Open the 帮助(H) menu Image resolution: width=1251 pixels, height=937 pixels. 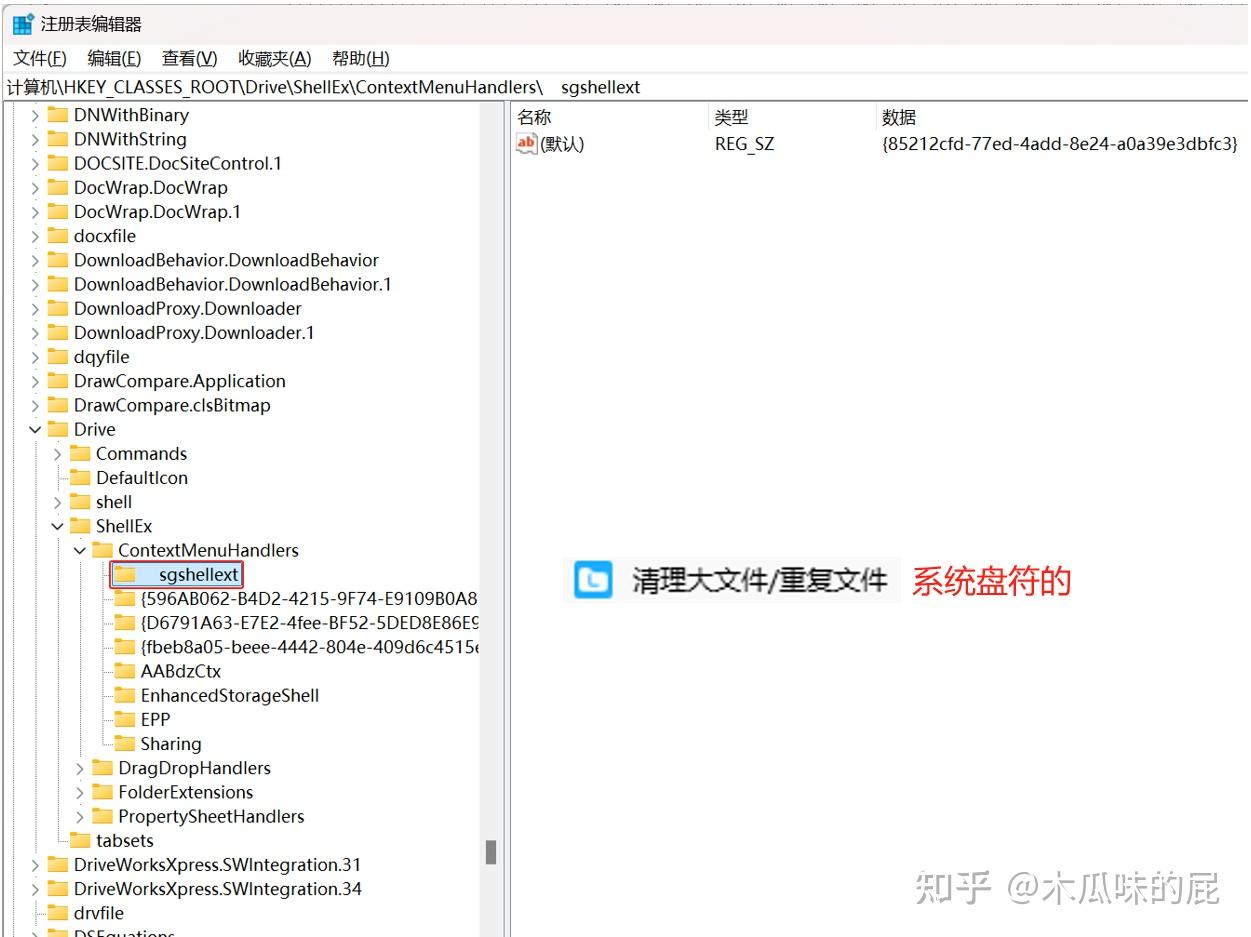coord(361,59)
